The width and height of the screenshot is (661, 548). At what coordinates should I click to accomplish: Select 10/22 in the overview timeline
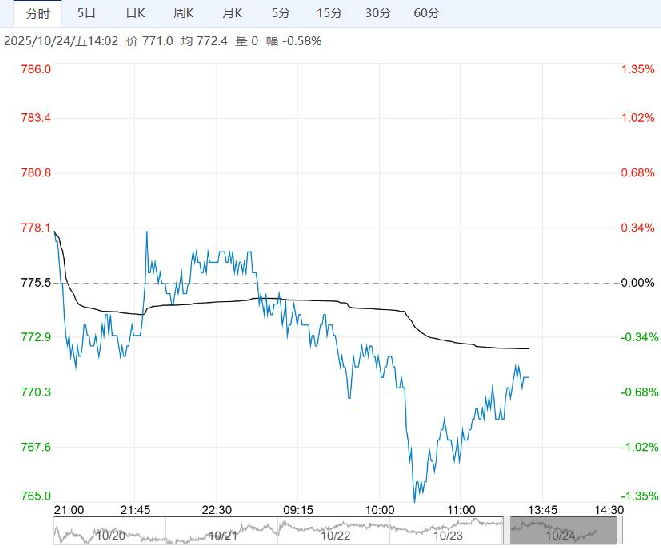(336, 535)
